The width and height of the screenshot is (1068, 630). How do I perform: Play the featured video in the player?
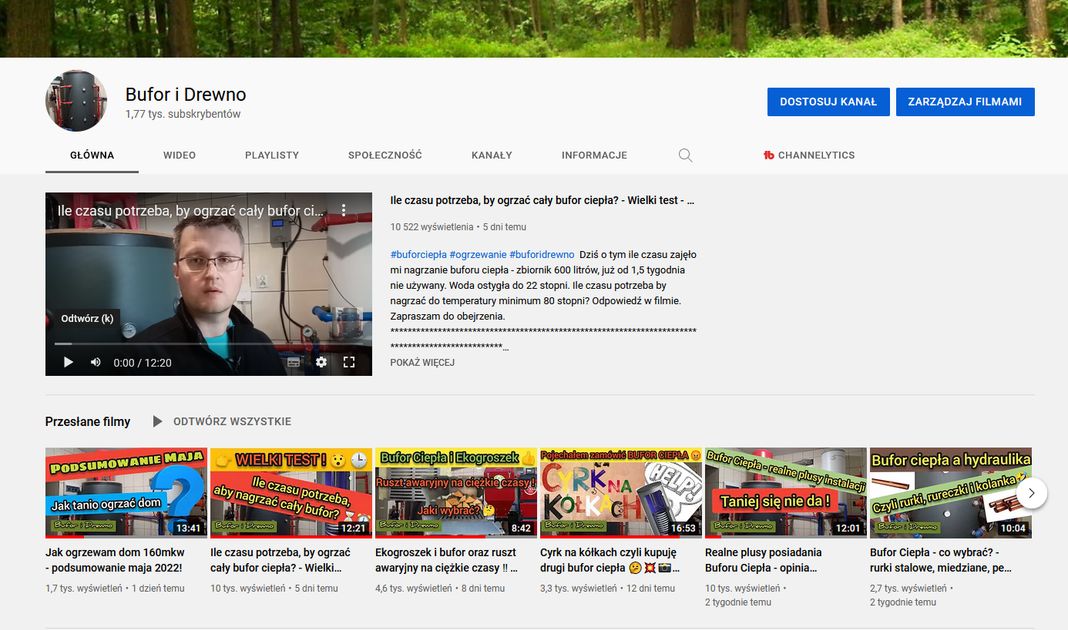68,362
